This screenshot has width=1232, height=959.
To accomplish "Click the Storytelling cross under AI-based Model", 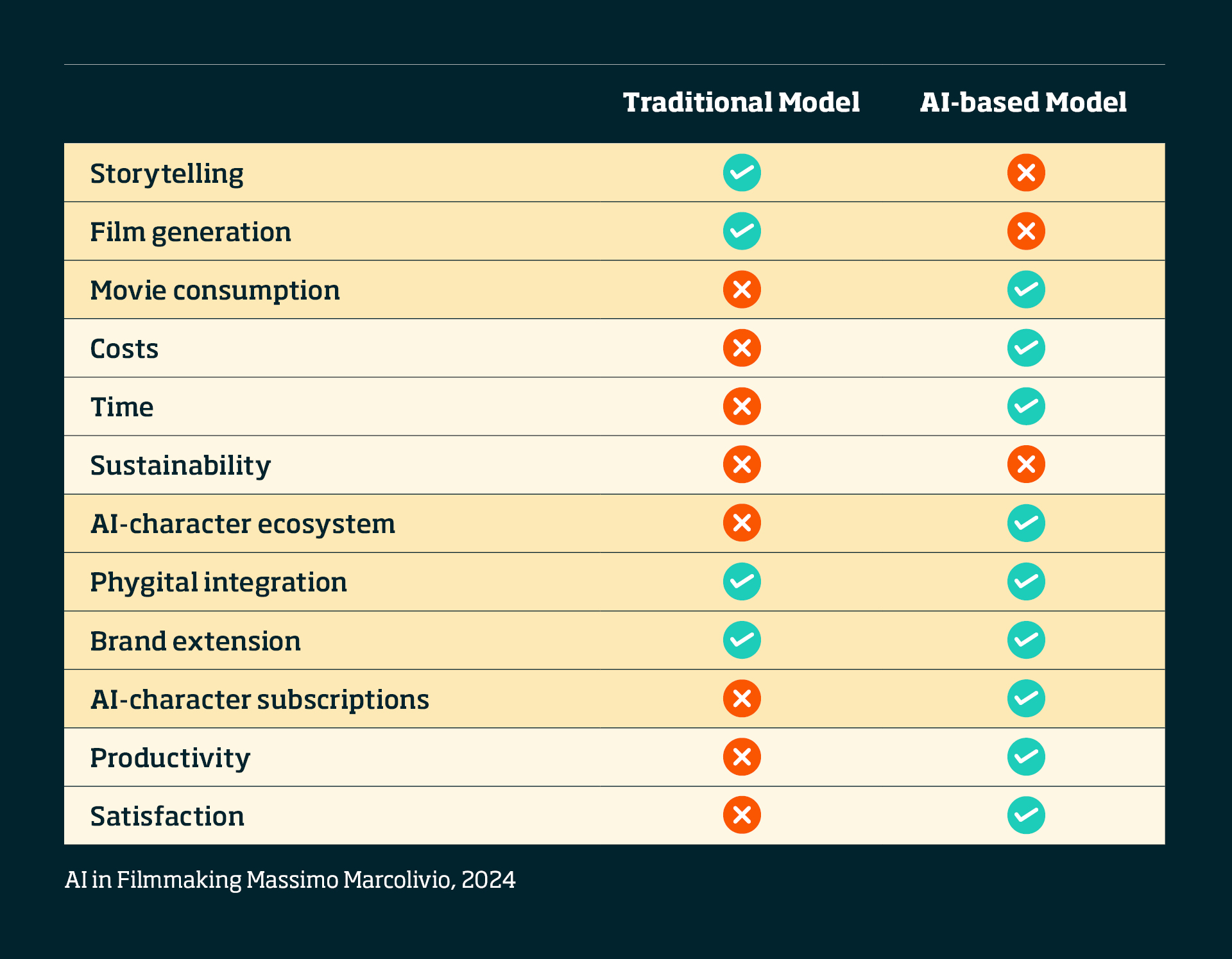I will pos(1026,173).
